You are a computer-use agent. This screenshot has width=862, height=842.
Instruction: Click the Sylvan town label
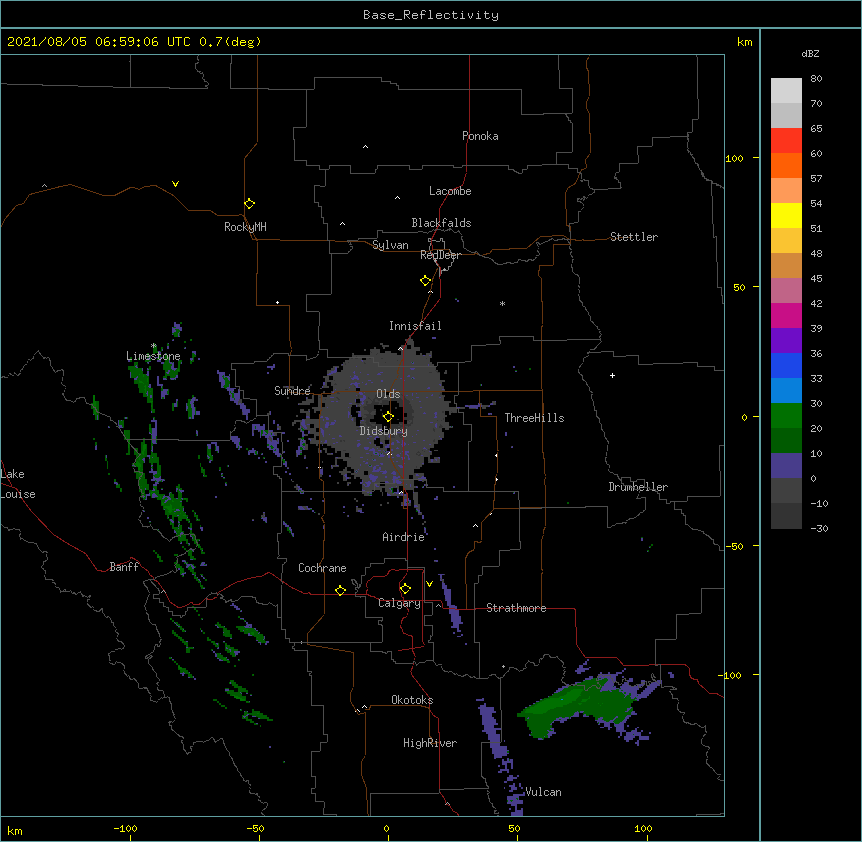(390, 245)
